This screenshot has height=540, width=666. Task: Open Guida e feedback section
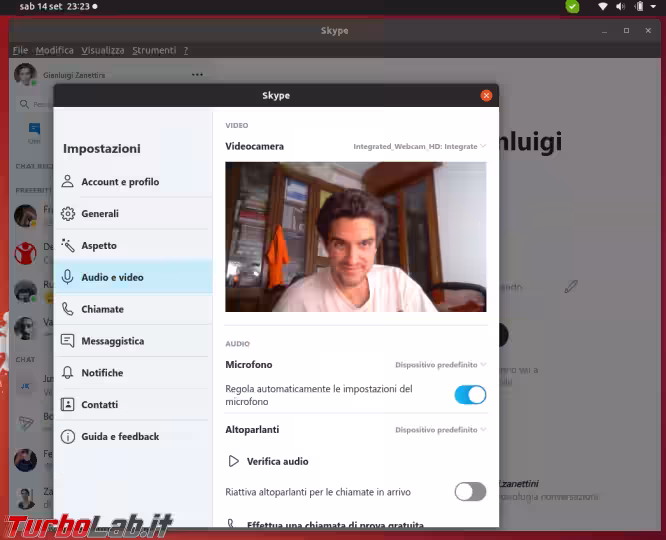point(133,437)
